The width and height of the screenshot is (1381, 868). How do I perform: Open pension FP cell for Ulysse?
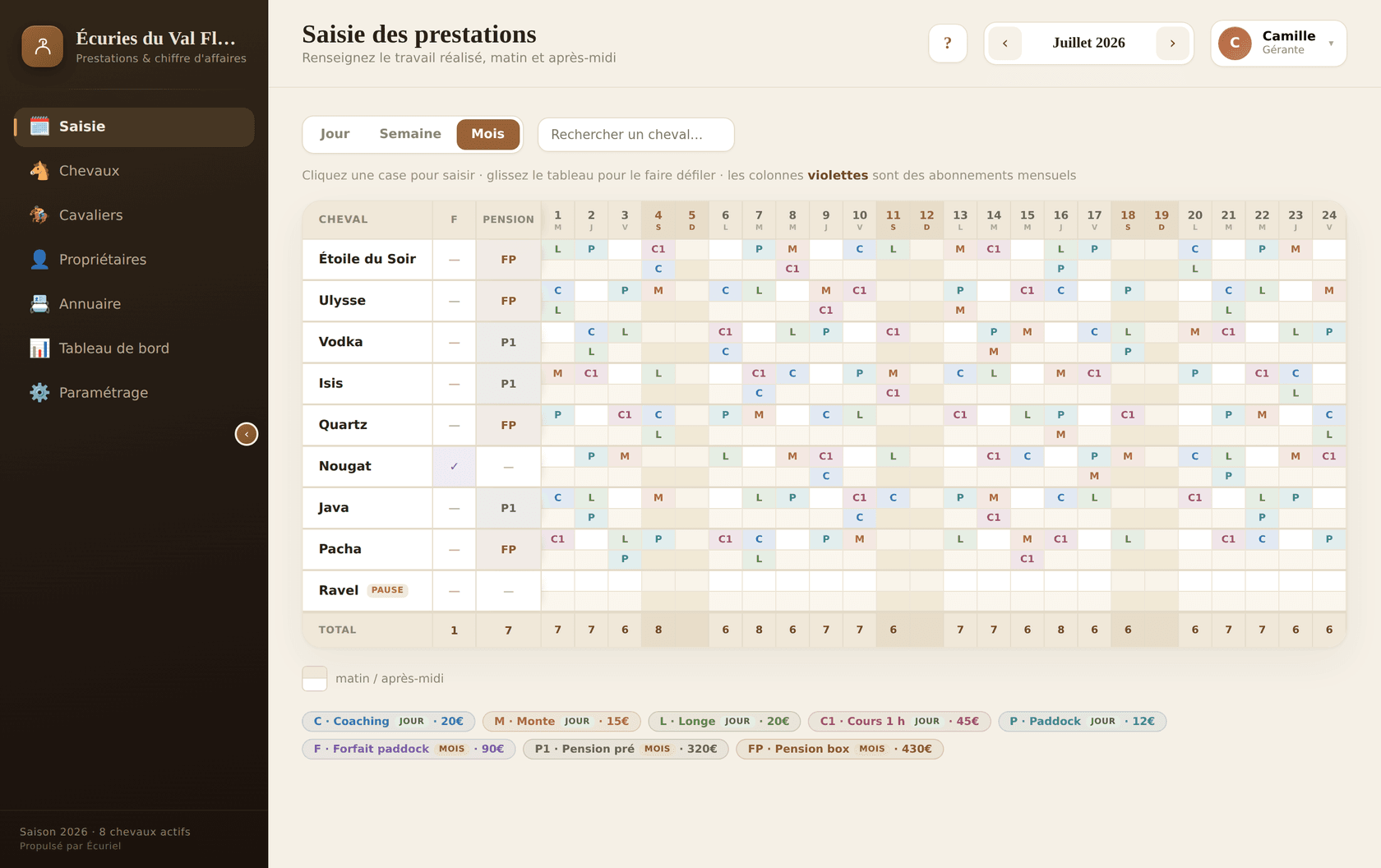[508, 301]
